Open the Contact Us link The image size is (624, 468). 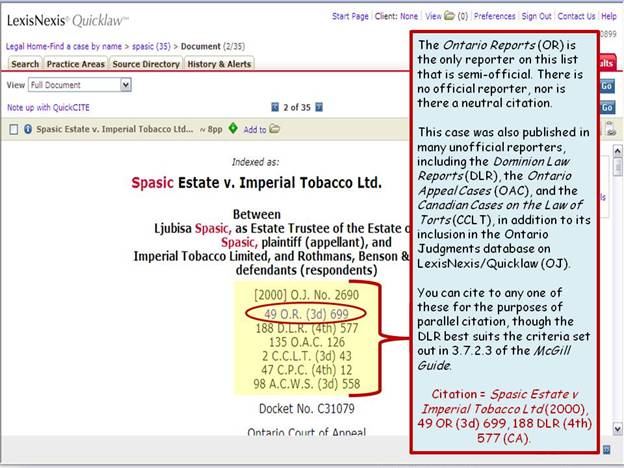[x=576, y=16]
